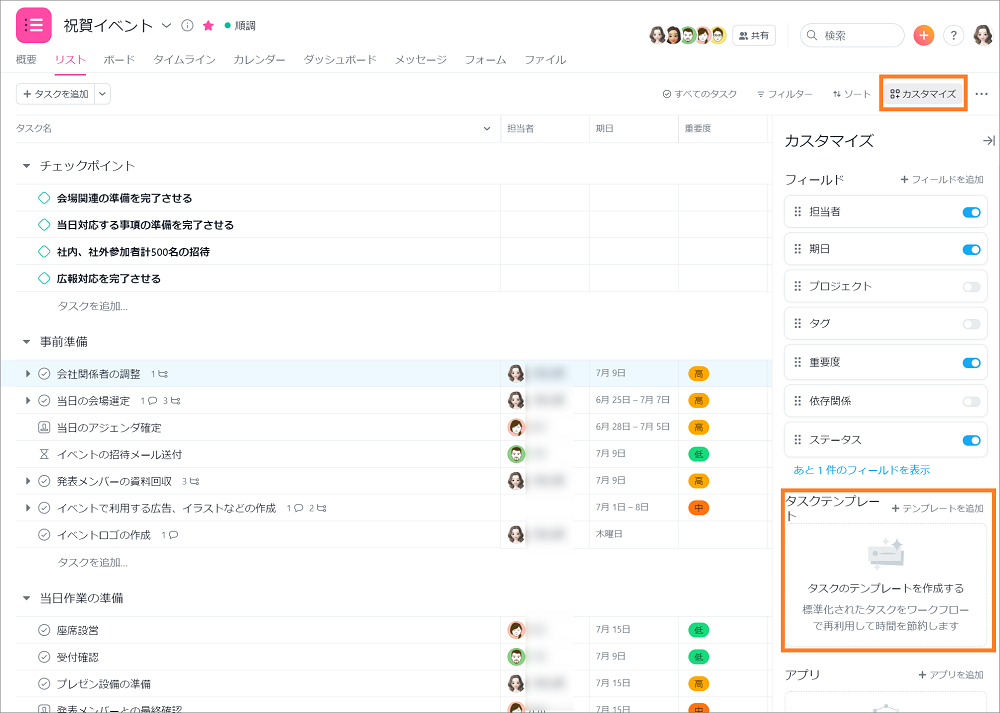Mark 座席設営 task complete

44,630
